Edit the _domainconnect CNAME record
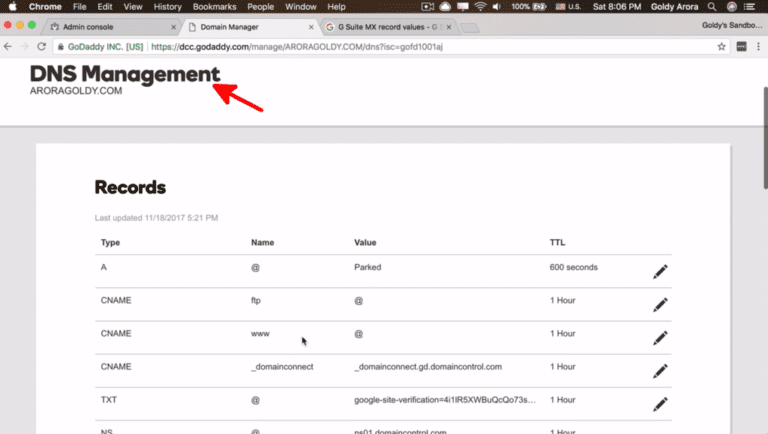 [660, 371]
